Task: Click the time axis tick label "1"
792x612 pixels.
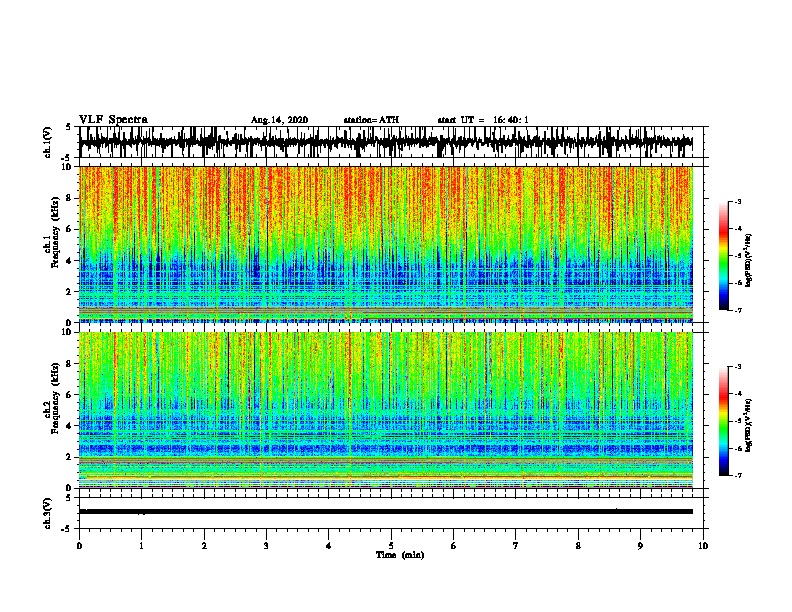Action: (141, 545)
